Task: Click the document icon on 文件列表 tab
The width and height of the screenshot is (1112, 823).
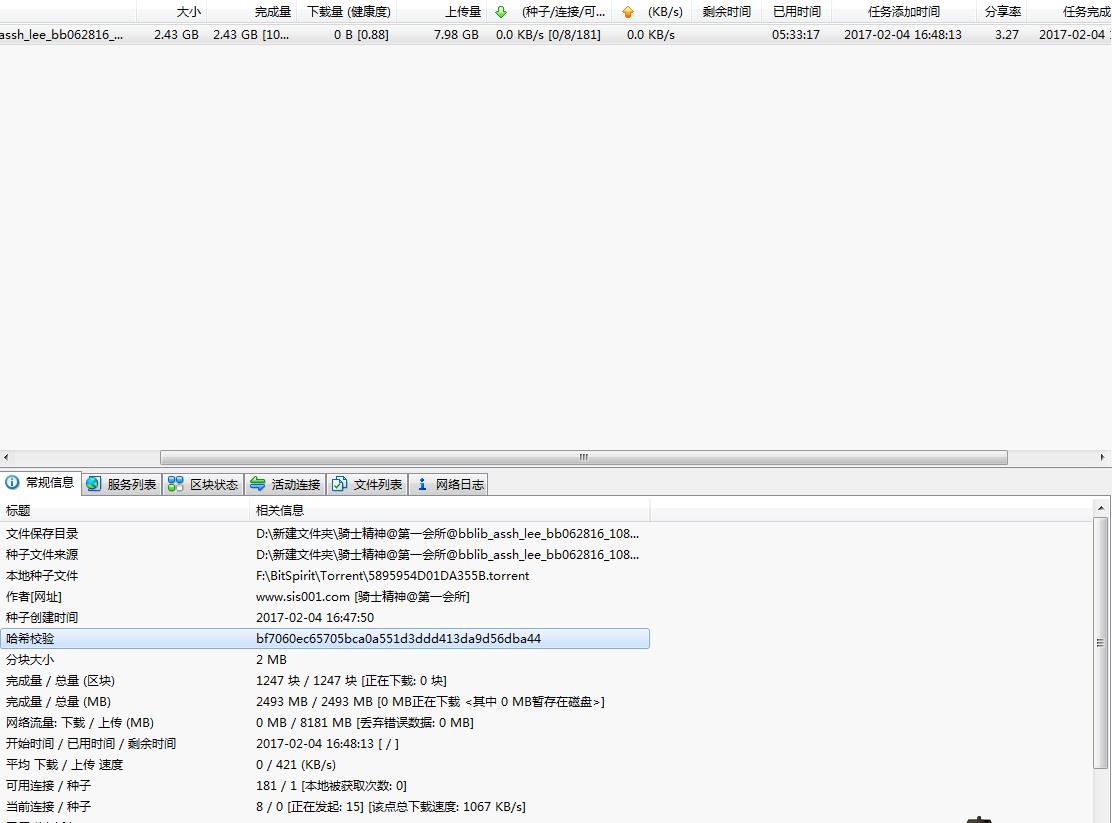Action: click(340, 484)
